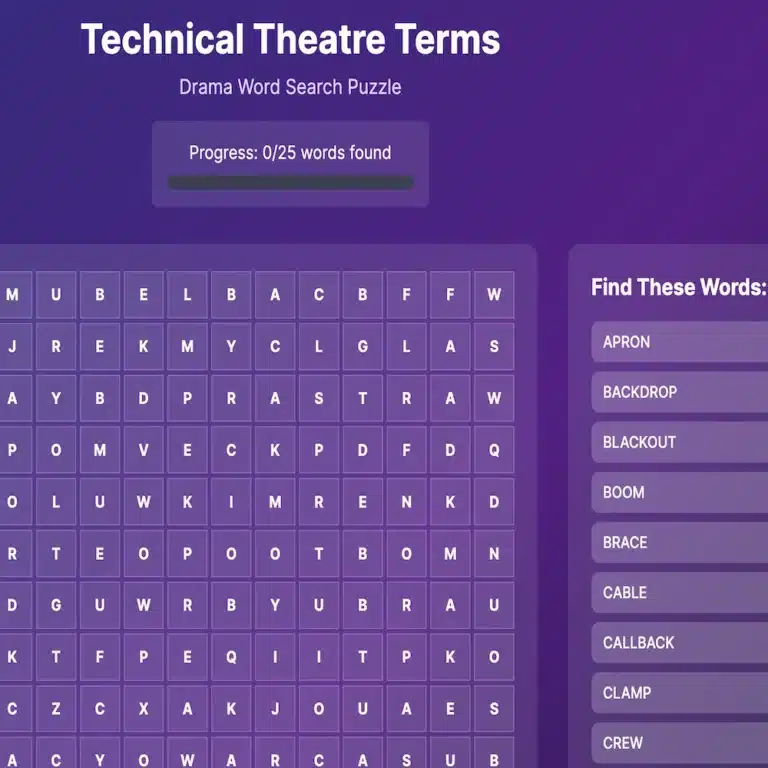Click letter E in row K T F P E Q
Viewport: 768px width, 768px height.
coord(187,657)
